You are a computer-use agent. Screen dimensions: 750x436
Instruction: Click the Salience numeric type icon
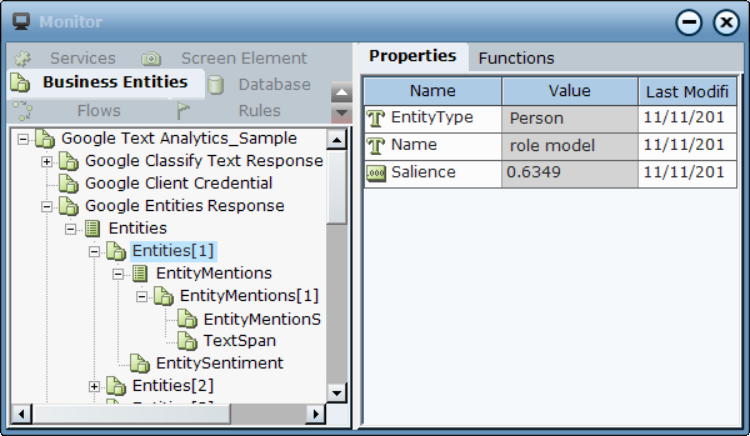376,173
